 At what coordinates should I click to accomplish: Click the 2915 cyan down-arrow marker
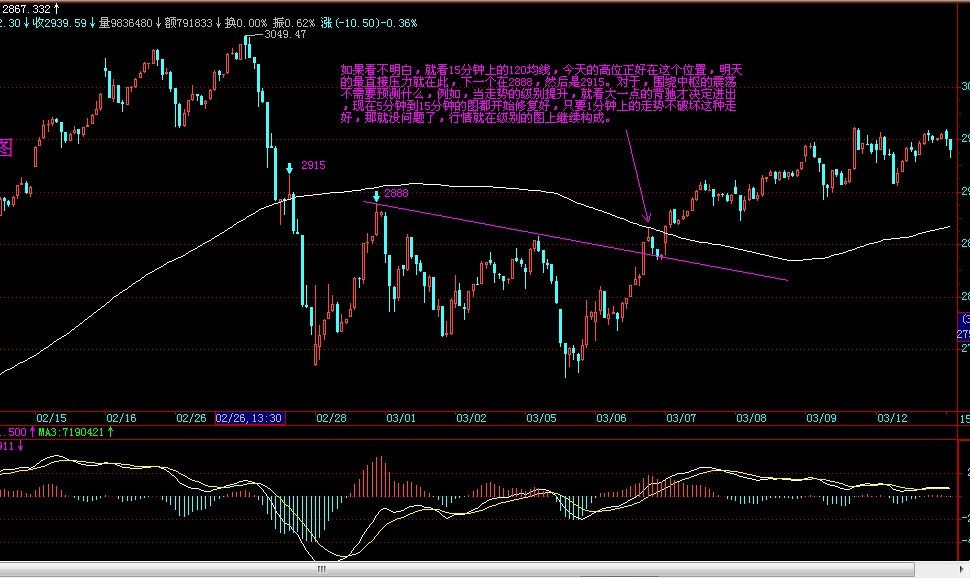pyautogui.click(x=290, y=169)
